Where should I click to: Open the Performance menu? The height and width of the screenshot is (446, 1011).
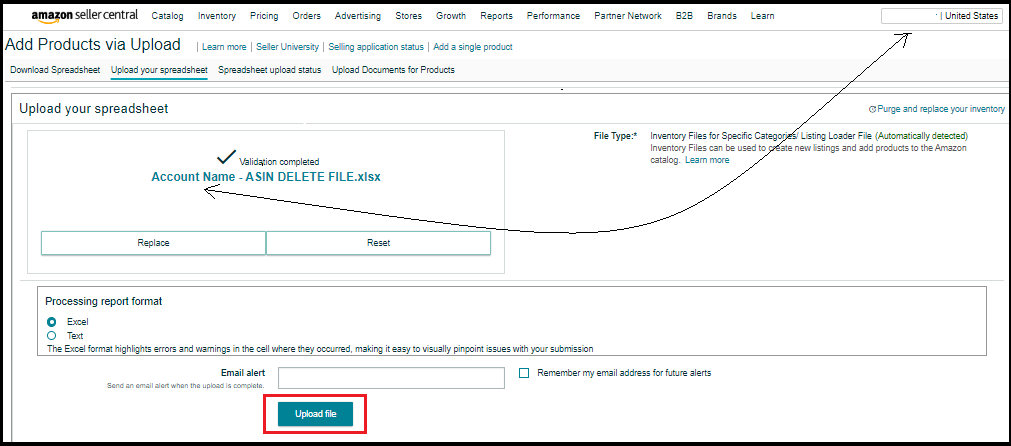(553, 15)
